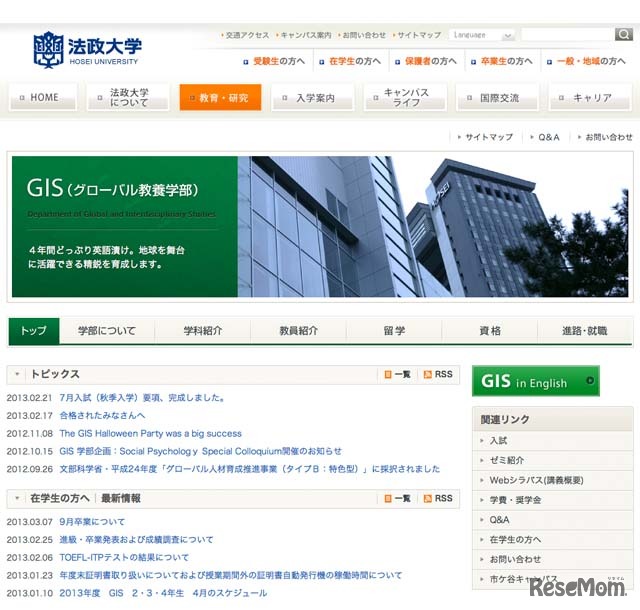Viewport: 640px width, 610px height.
Task: Open 学費・奨学金 related link
Action: point(553,500)
